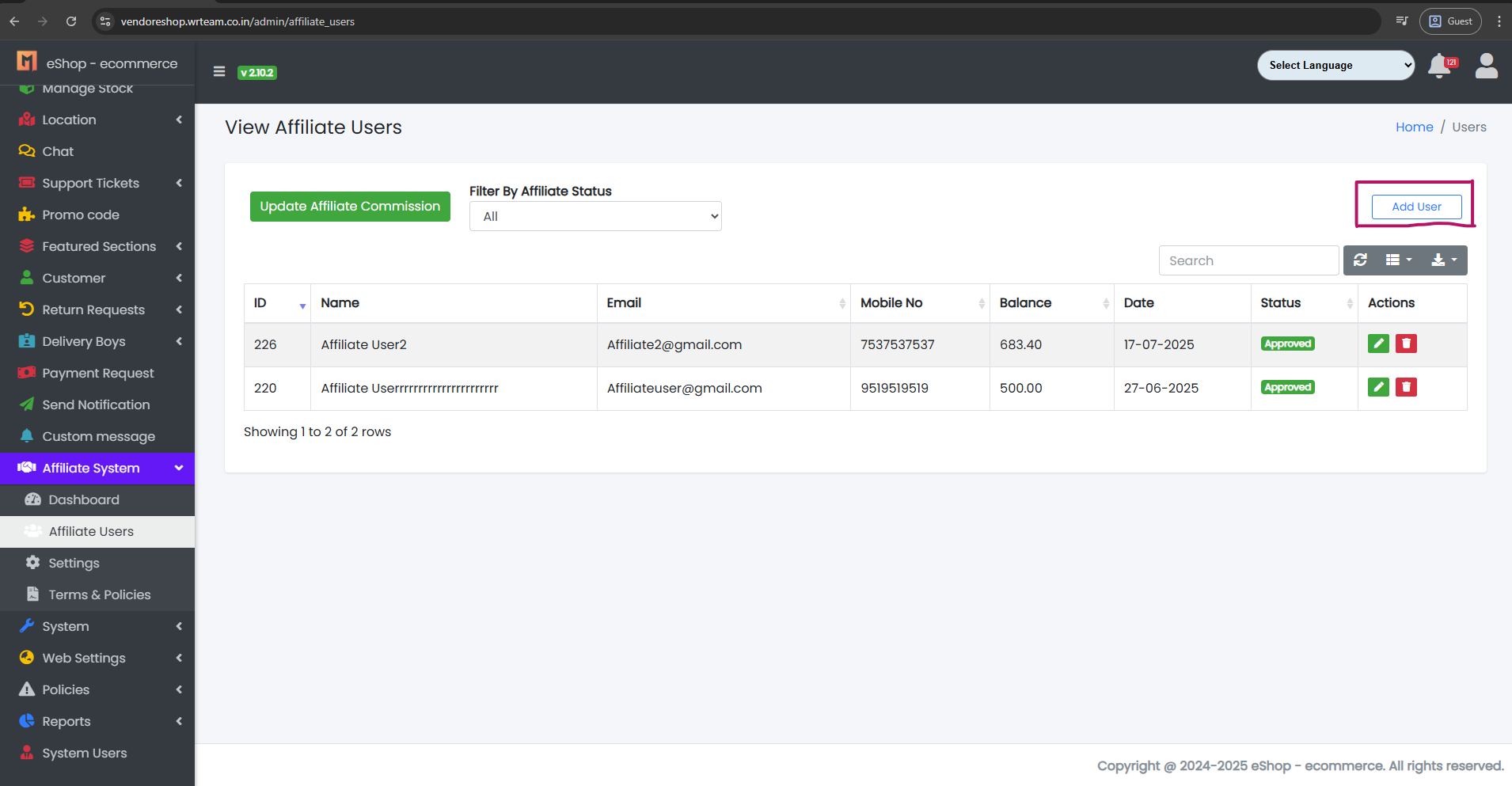Viewport: 1512px width, 786px height.
Task: Click the Approved status badge for user 226
Action: click(x=1288, y=344)
